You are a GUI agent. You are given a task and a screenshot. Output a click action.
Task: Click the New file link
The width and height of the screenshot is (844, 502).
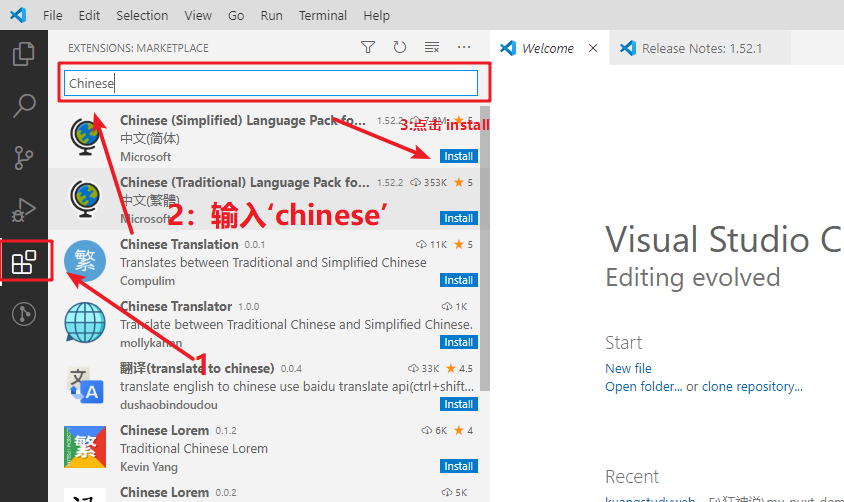click(x=628, y=368)
